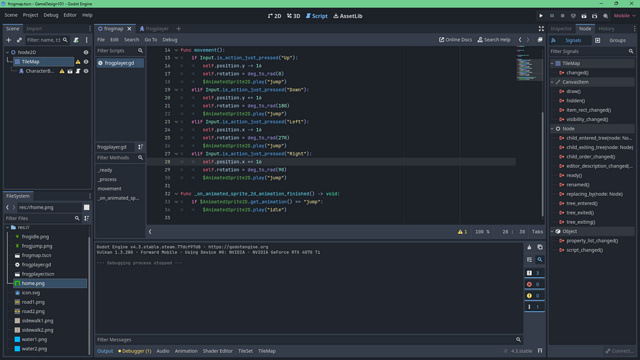Fold function at line 32
640x360 pixels.
176,194
